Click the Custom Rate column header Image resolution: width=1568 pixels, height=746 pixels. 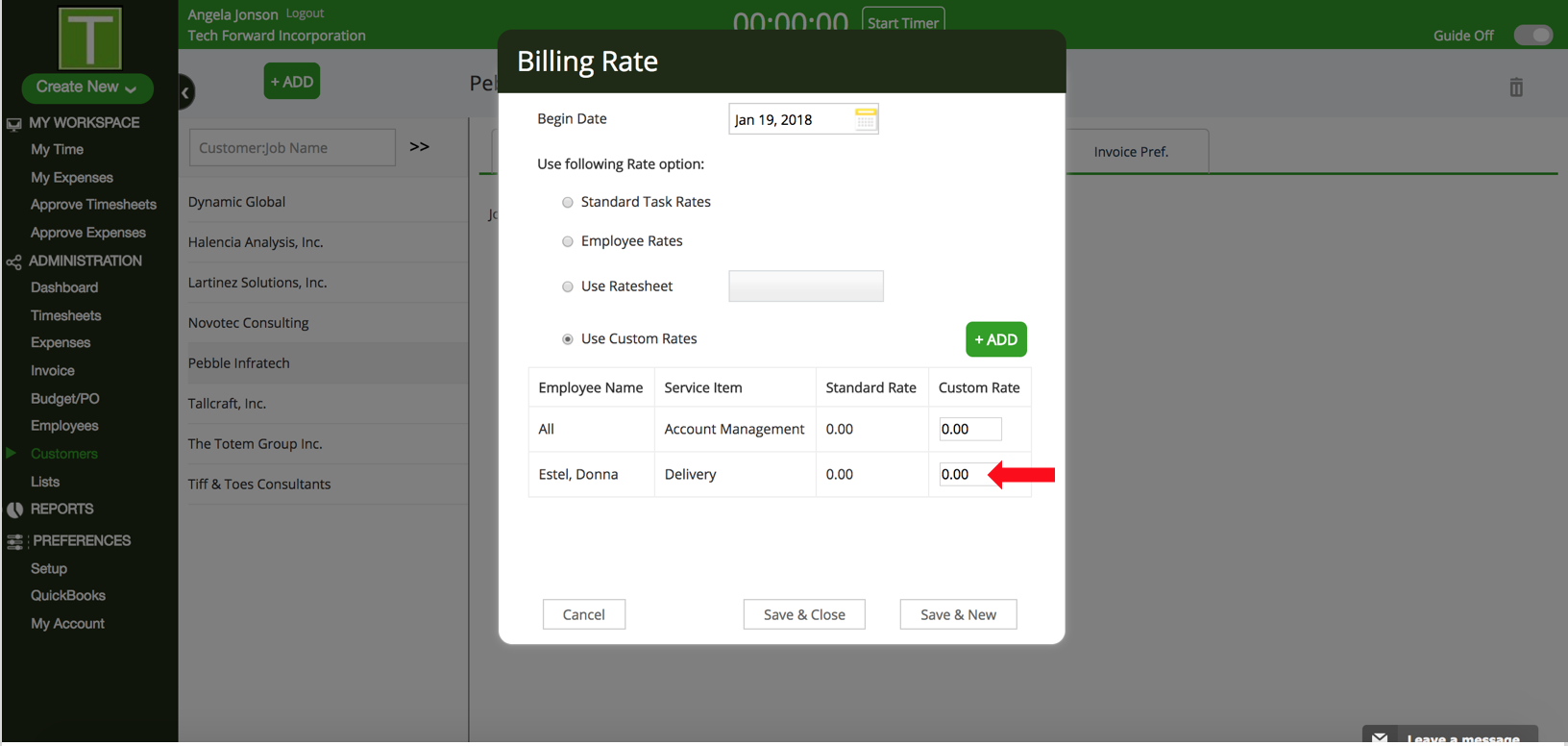click(x=979, y=387)
